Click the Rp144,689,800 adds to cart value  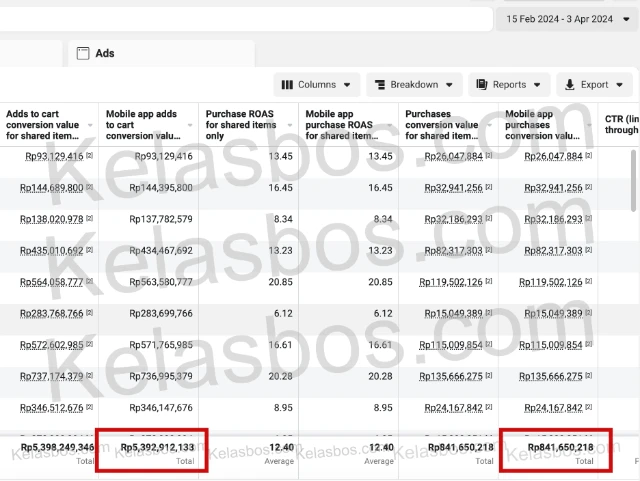tap(52, 188)
